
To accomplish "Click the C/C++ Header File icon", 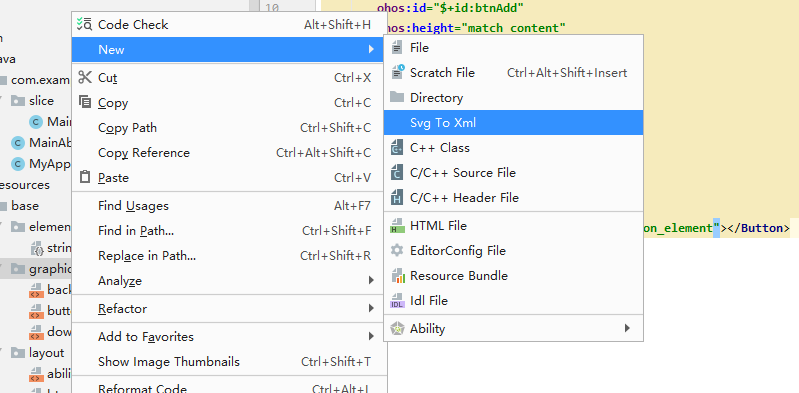I will (397, 197).
